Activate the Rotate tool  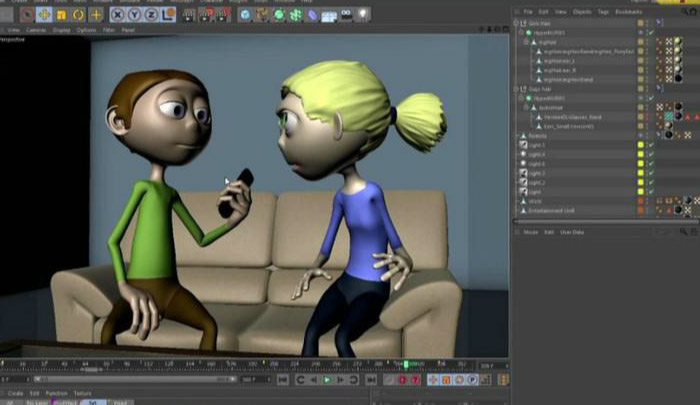78,15
